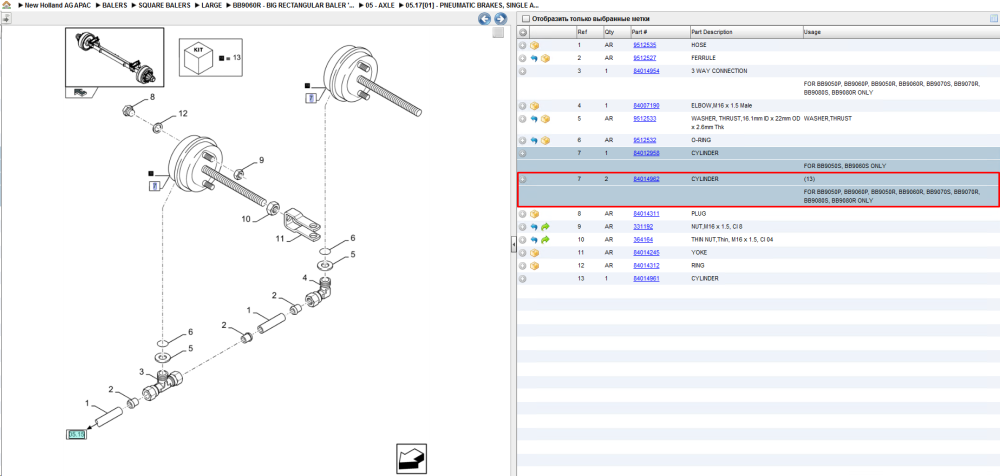Click the box icon in O-RING row
Image resolution: width=1000 pixels, height=476 pixels.
click(545, 140)
